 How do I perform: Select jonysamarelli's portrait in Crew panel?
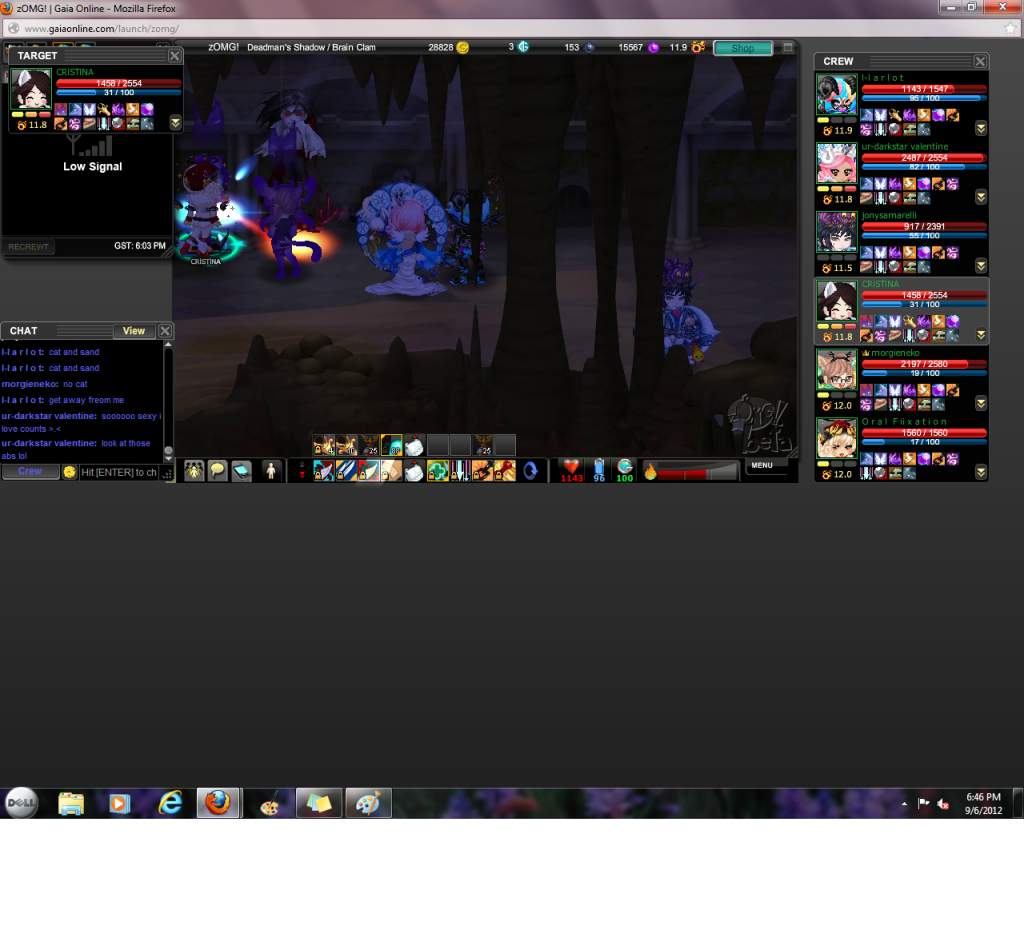point(837,232)
